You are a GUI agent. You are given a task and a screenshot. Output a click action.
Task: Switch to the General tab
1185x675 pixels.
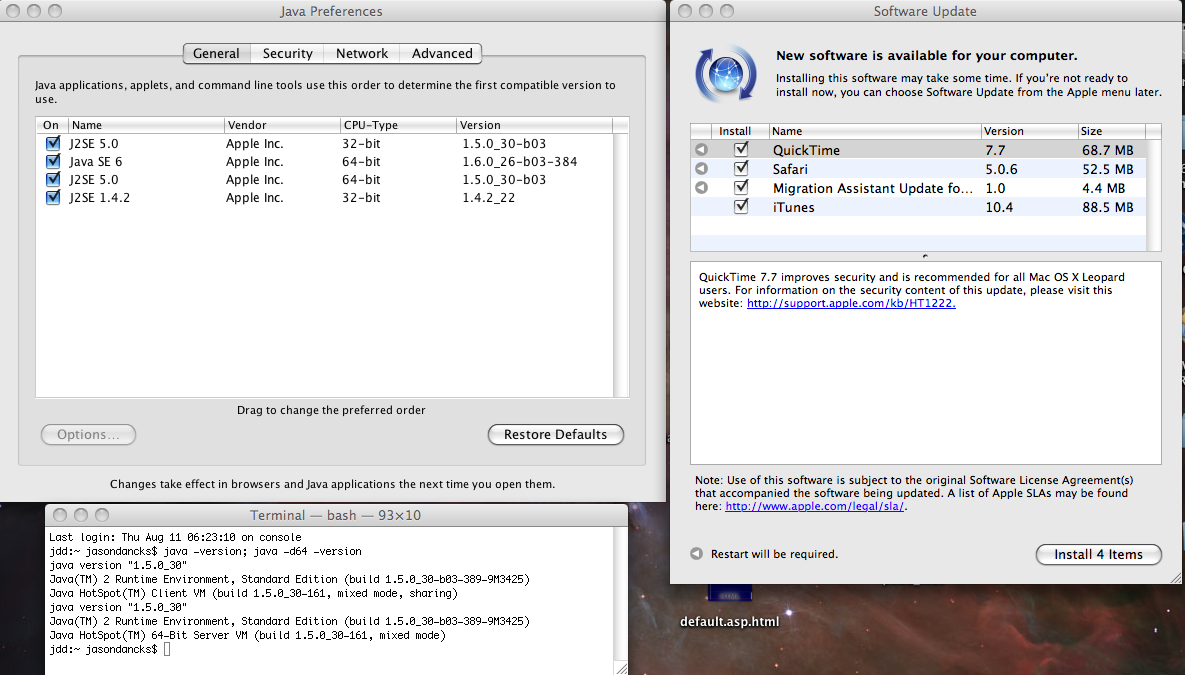216,54
